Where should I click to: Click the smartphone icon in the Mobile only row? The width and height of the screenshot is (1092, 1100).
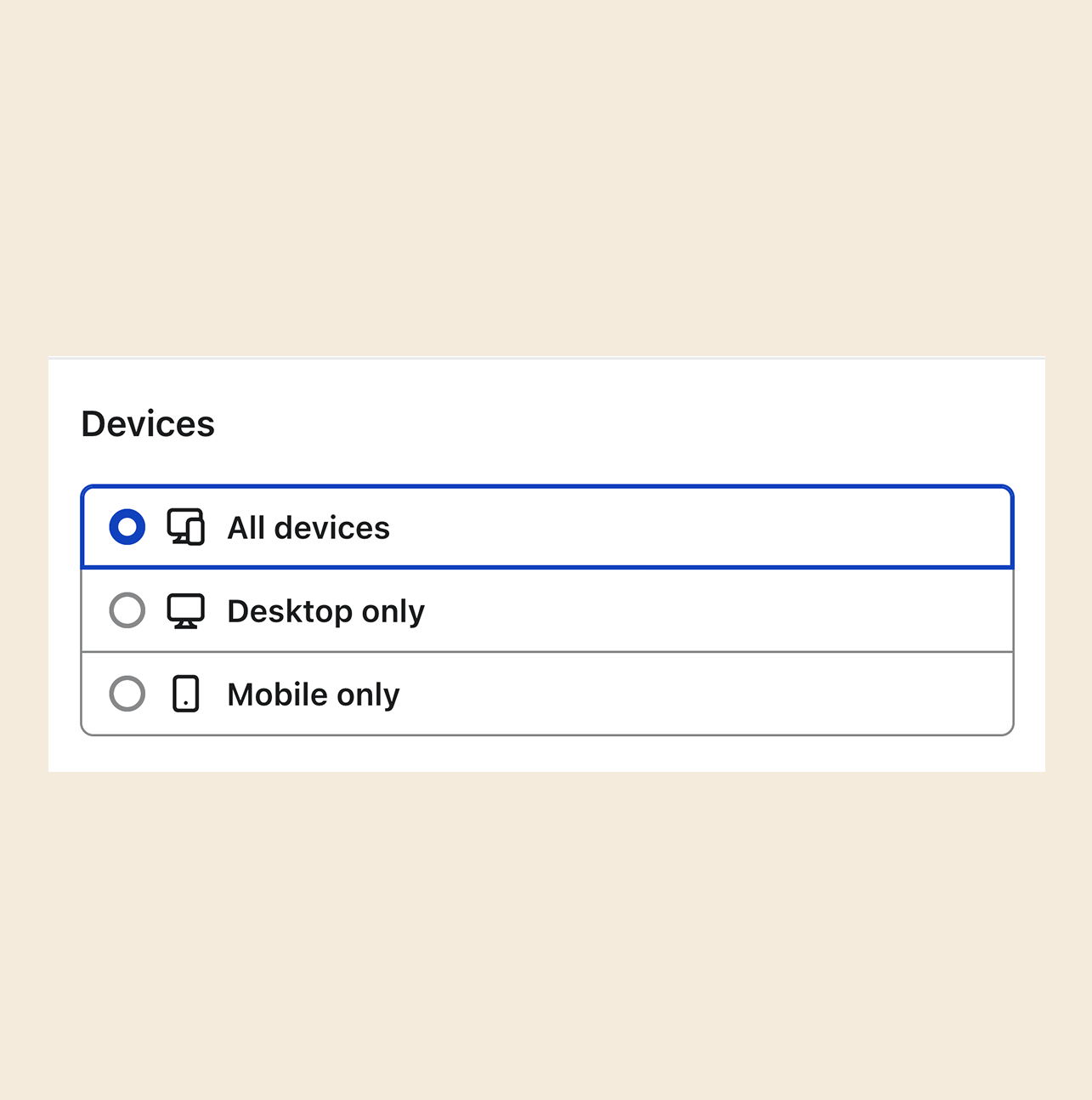pyautogui.click(x=185, y=693)
